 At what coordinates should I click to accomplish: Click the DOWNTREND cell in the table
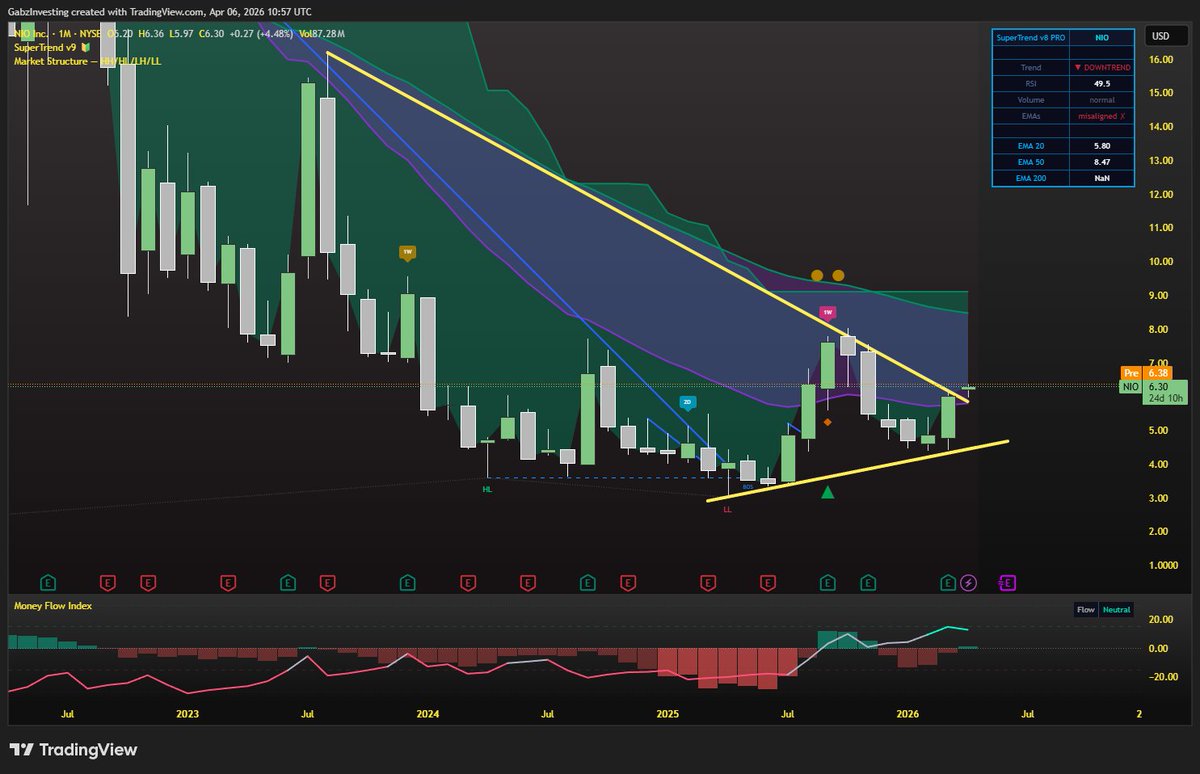(1103, 67)
